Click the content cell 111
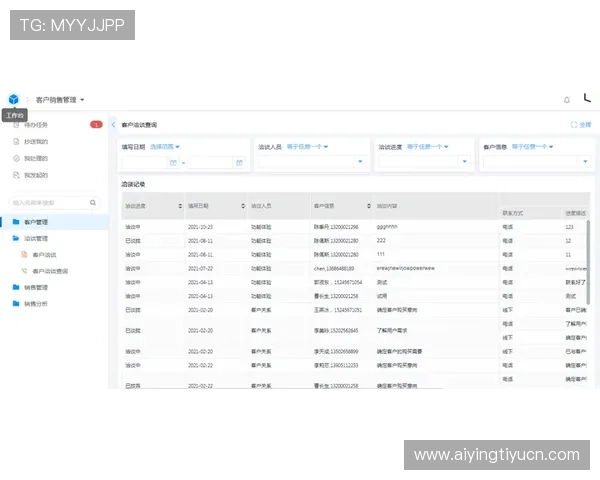The image size is (600, 480). (x=381, y=254)
